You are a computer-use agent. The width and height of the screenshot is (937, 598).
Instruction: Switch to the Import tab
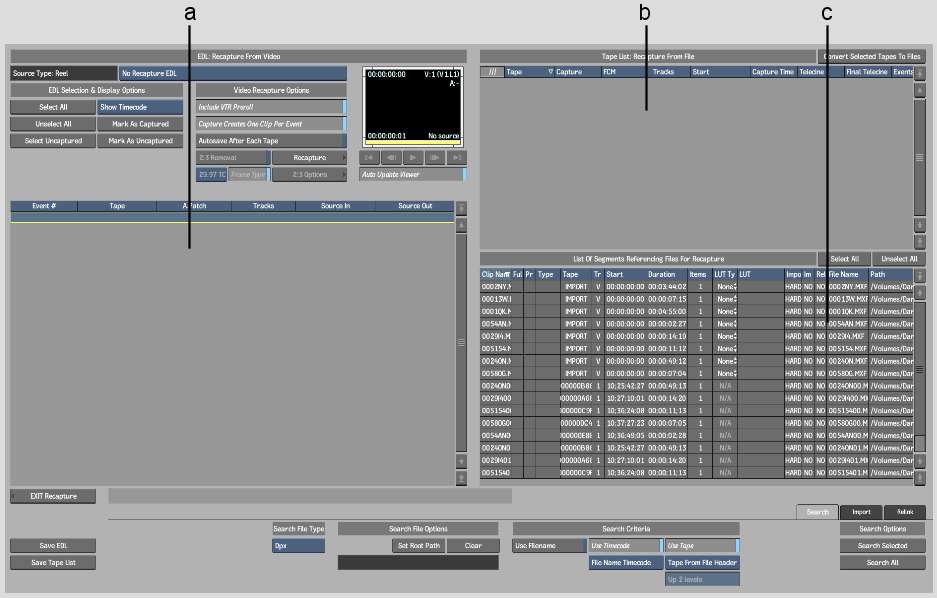tap(861, 512)
